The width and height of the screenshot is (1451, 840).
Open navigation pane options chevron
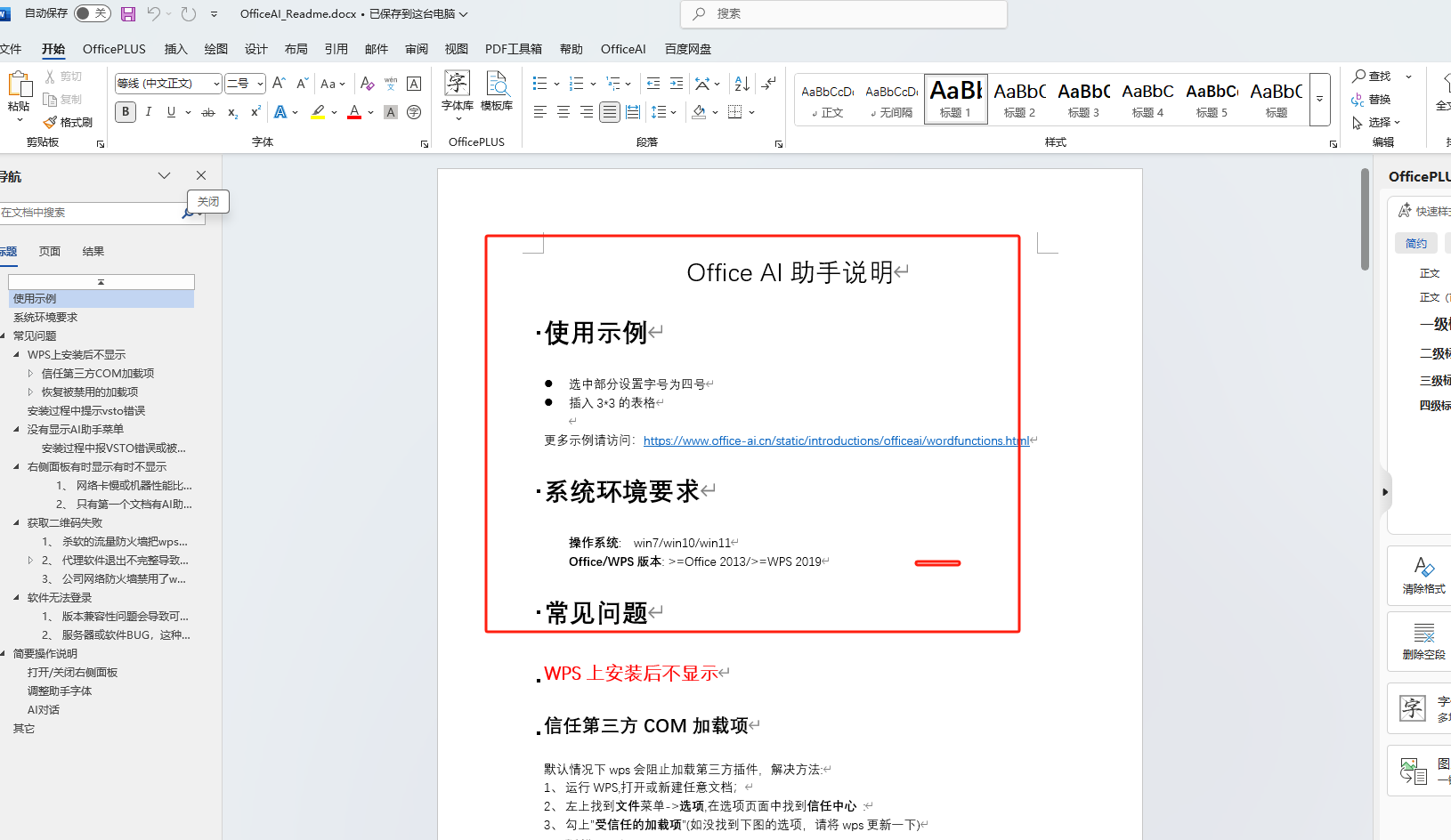(x=164, y=175)
